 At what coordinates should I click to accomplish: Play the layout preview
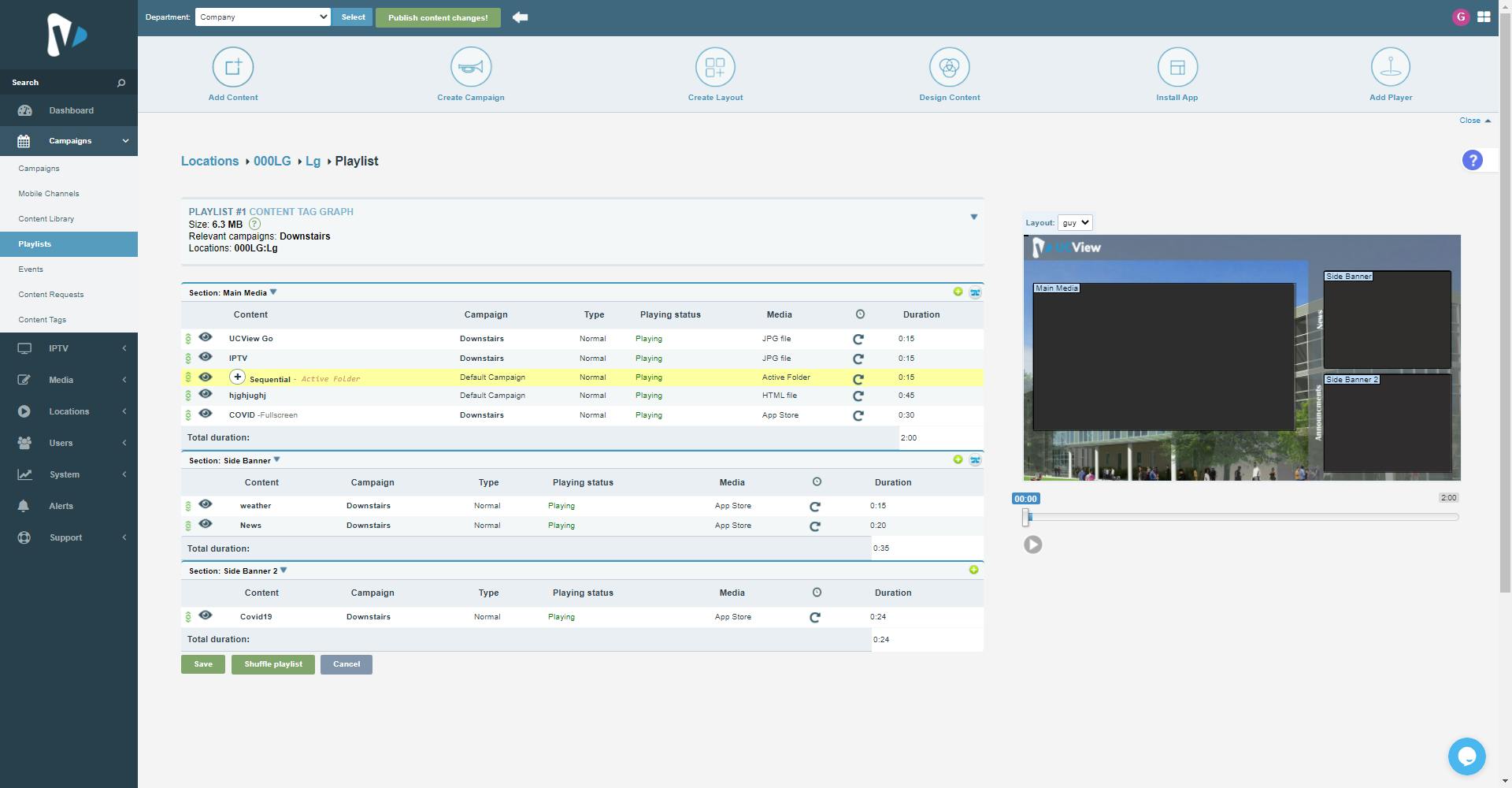1032,545
